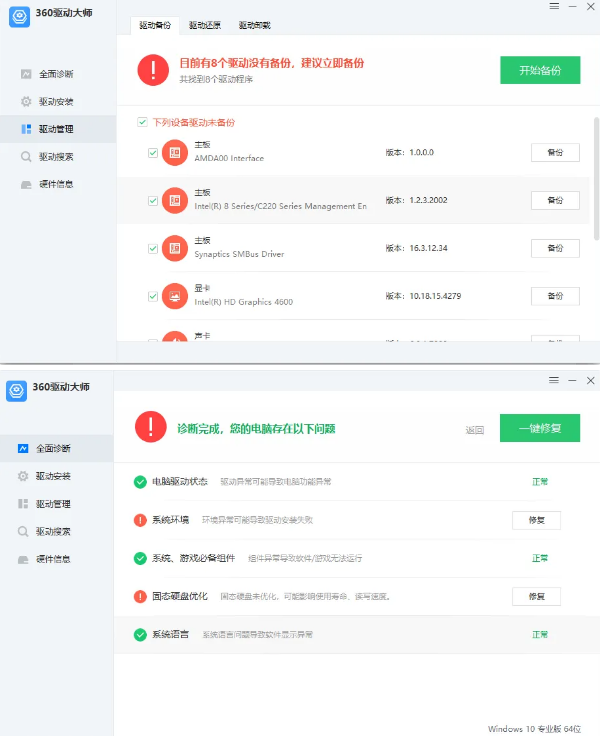The width and height of the screenshot is (600, 736).
Task: Click 驱动安装 gear icon in upper window sidebar
Action: 26,102
